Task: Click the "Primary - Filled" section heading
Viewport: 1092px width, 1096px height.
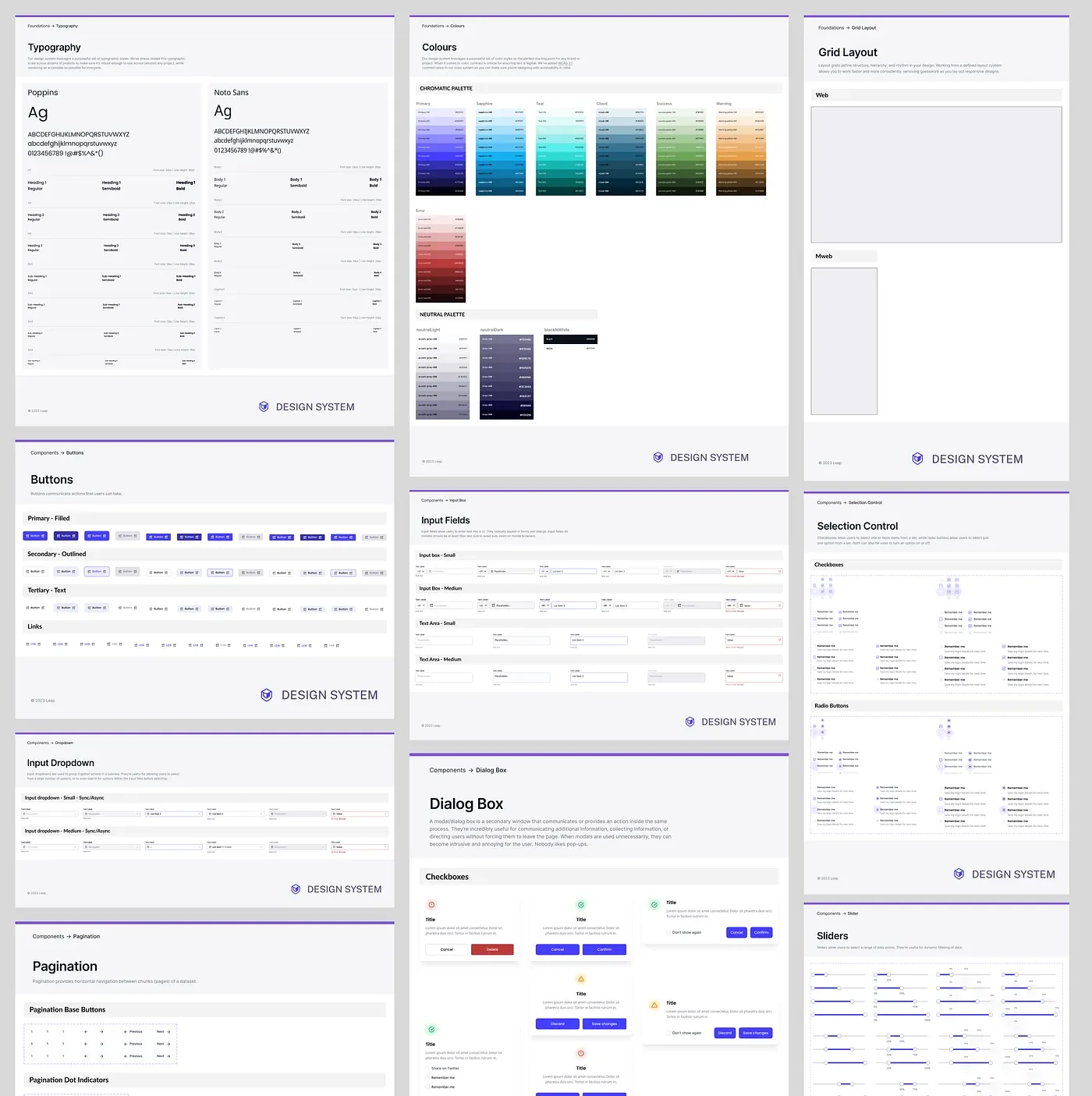Action: (49, 518)
